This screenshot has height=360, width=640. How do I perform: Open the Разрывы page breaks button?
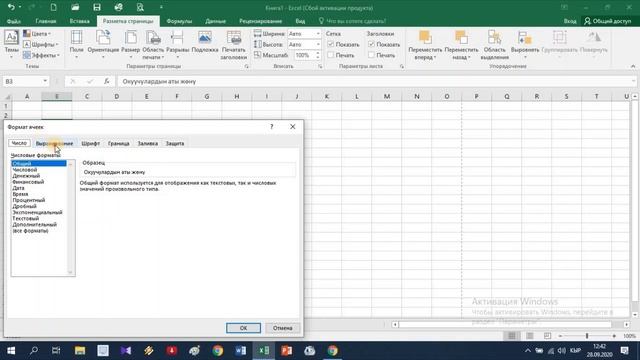pos(178,44)
